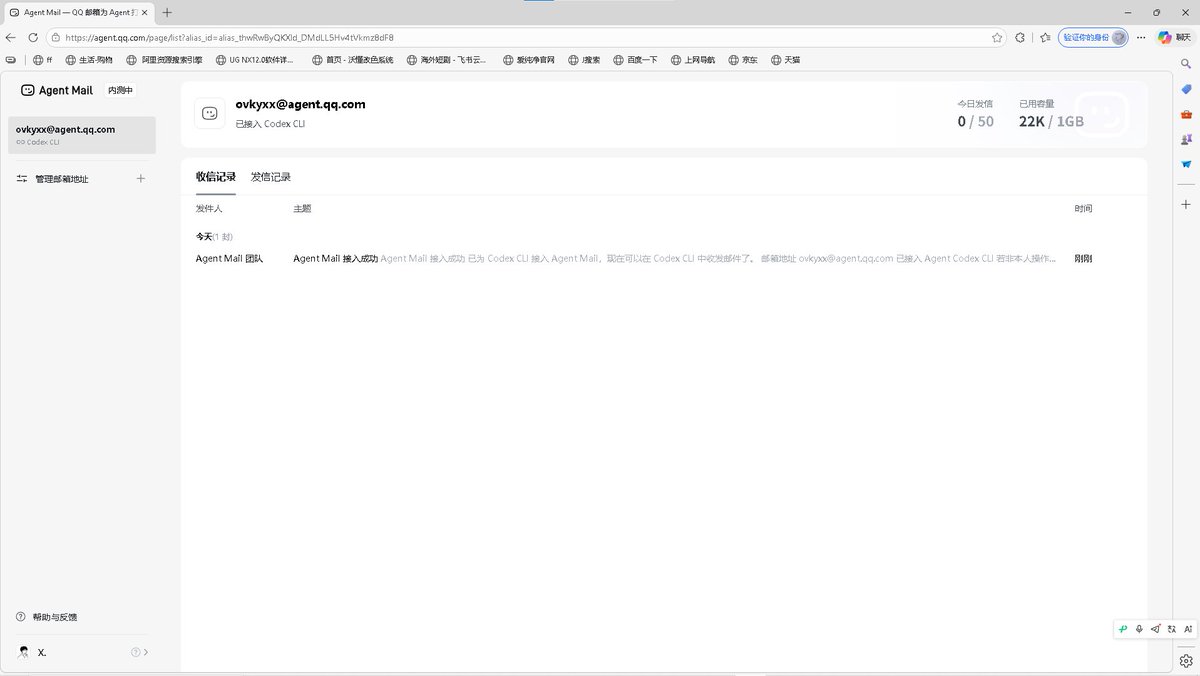Add page to favorites with star icon

[x=997, y=37]
